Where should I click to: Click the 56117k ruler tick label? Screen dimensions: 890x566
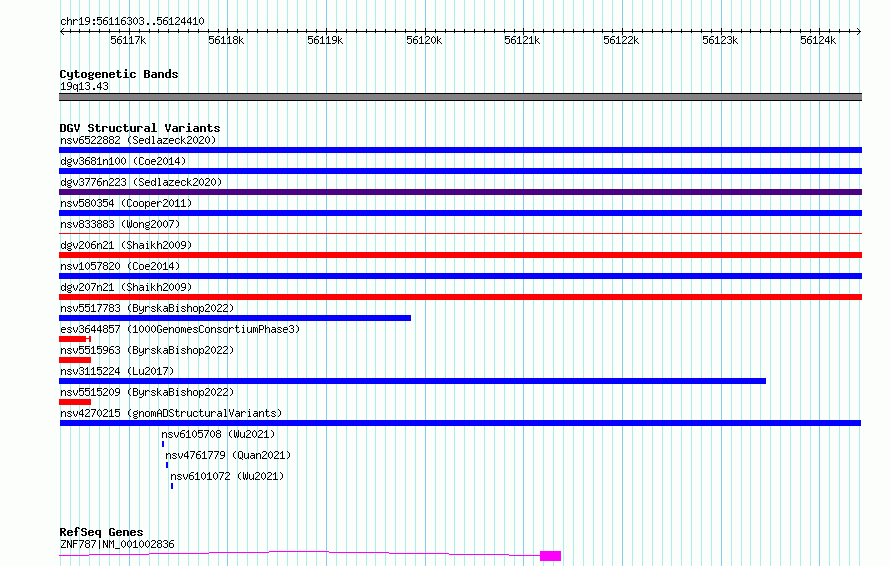tap(128, 40)
